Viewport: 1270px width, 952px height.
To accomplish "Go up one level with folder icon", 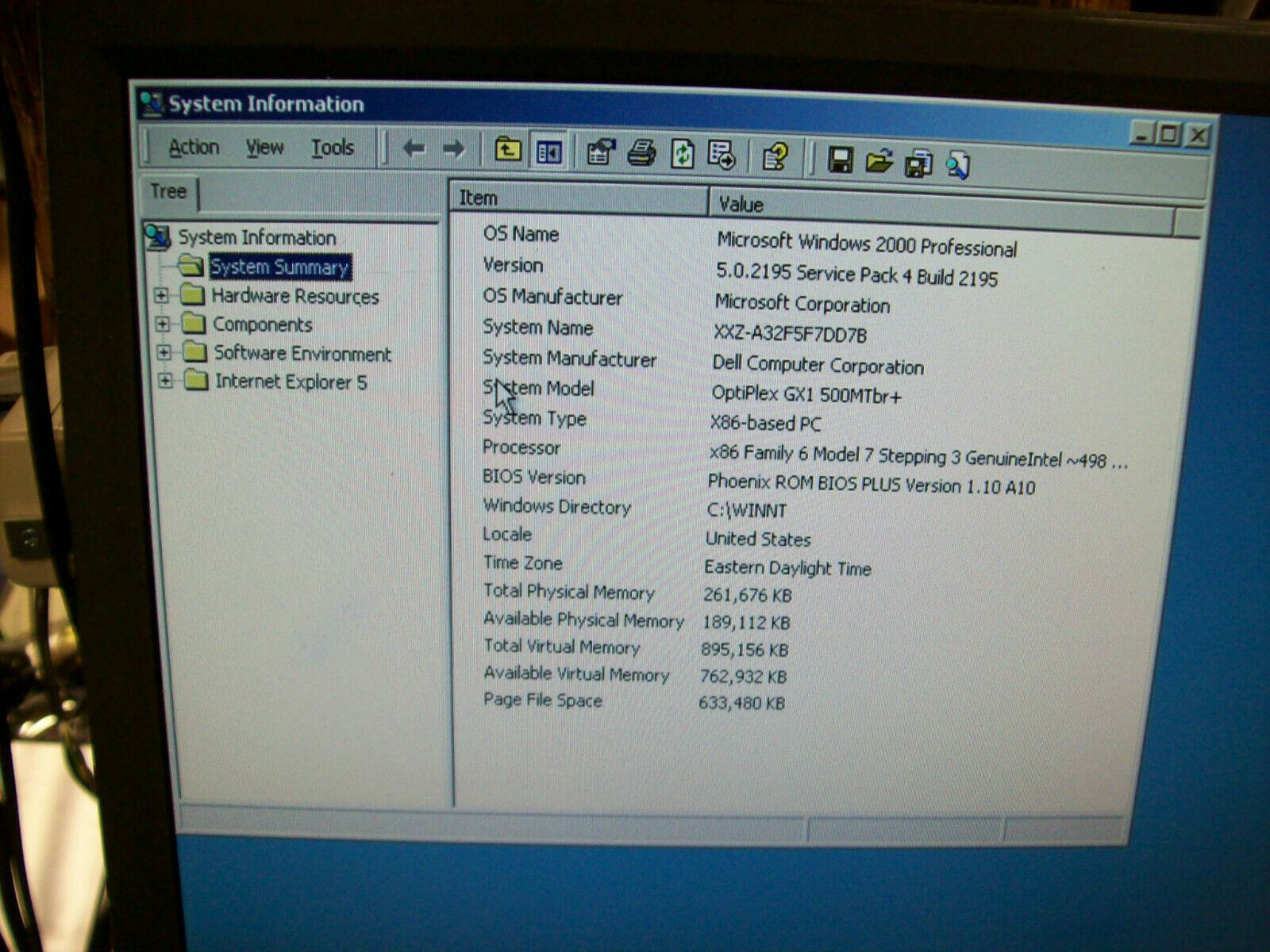I will click(x=508, y=149).
